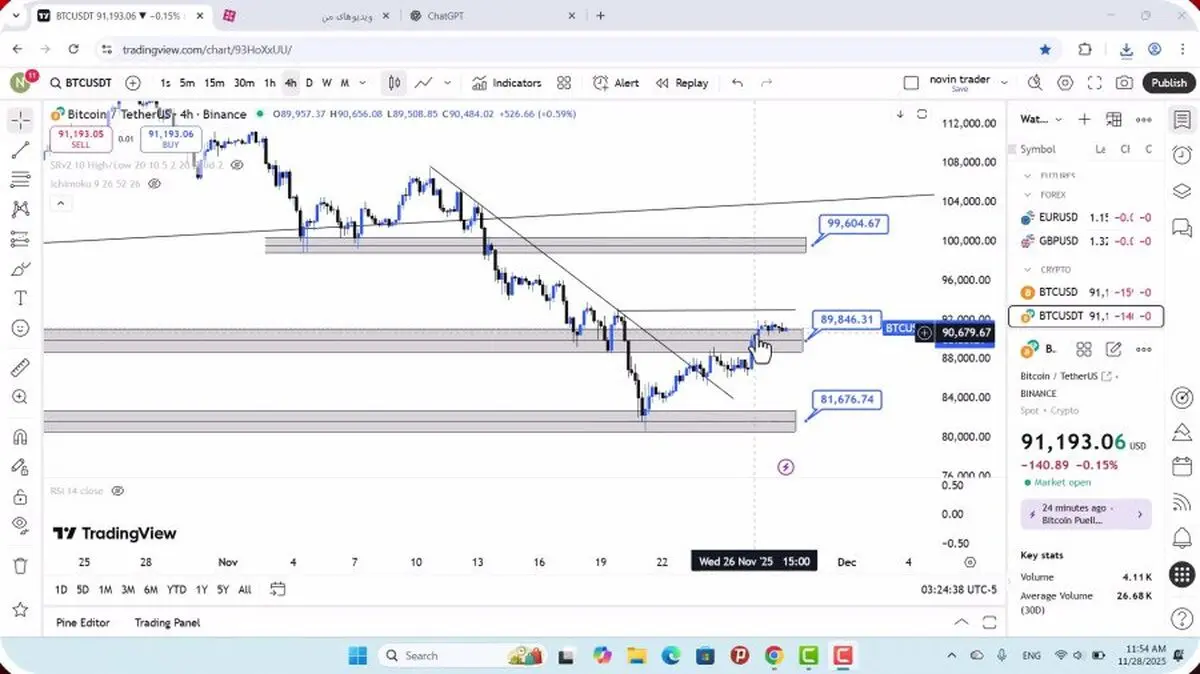Image resolution: width=1200 pixels, height=674 pixels.
Task: Create an Alert from top toolbar
Action: [616, 83]
